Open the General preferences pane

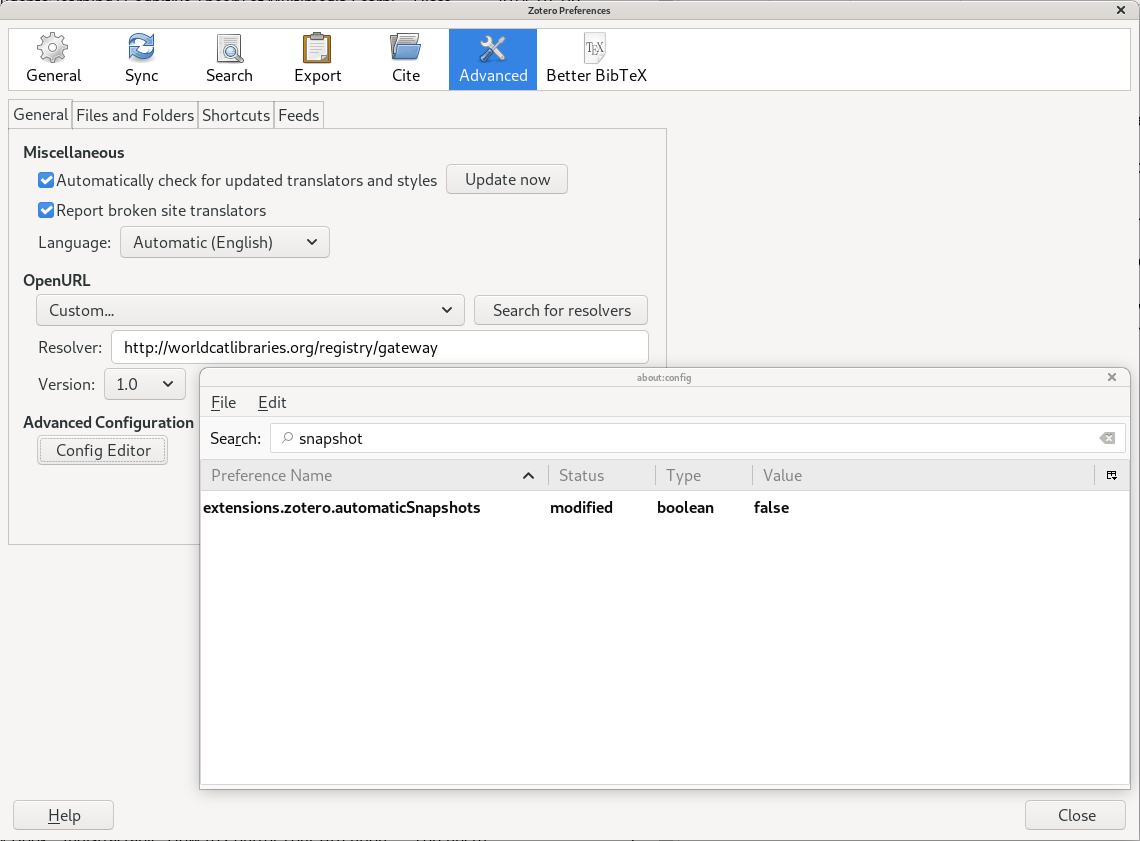(53, 60)
